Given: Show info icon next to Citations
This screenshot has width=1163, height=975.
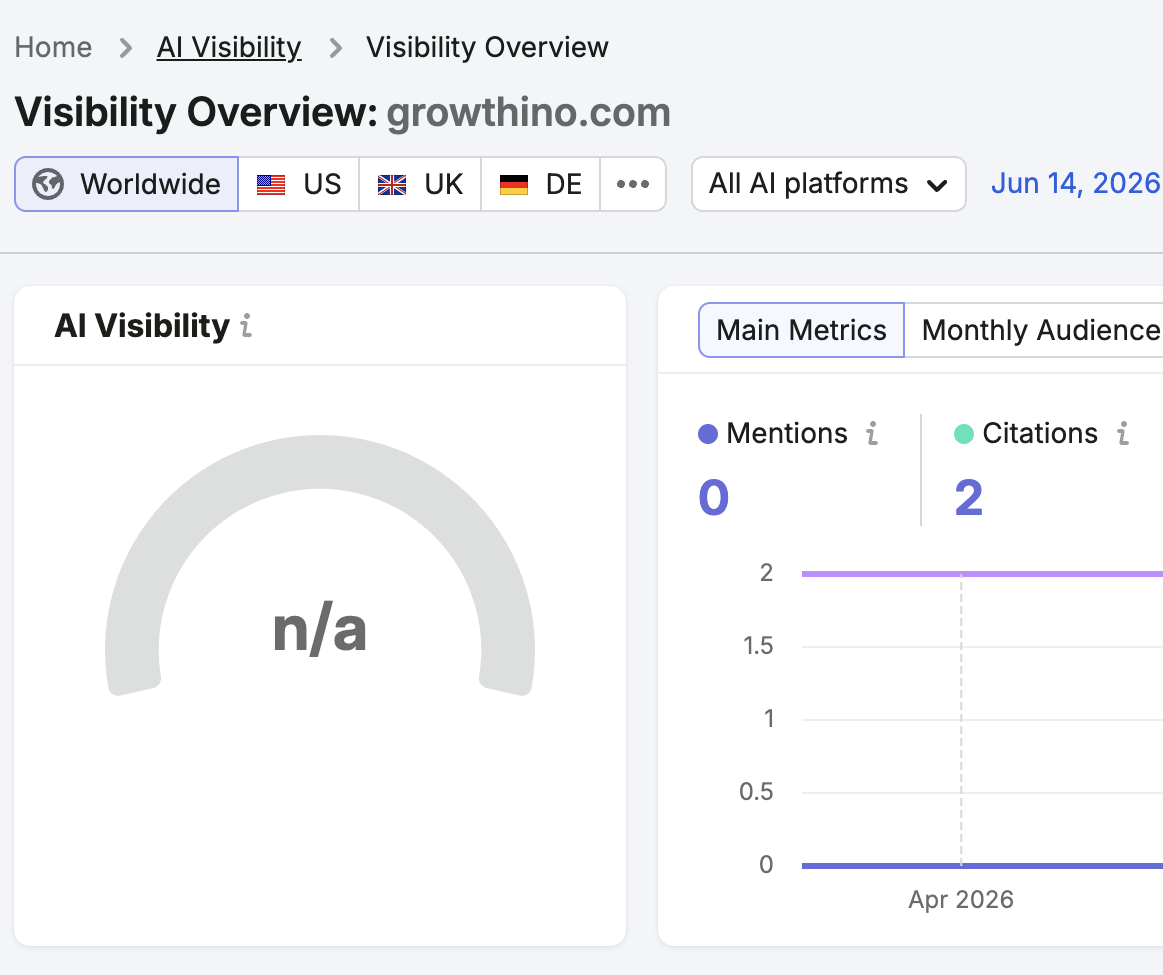Looking at the screenshot, I should pos(1123,433).
